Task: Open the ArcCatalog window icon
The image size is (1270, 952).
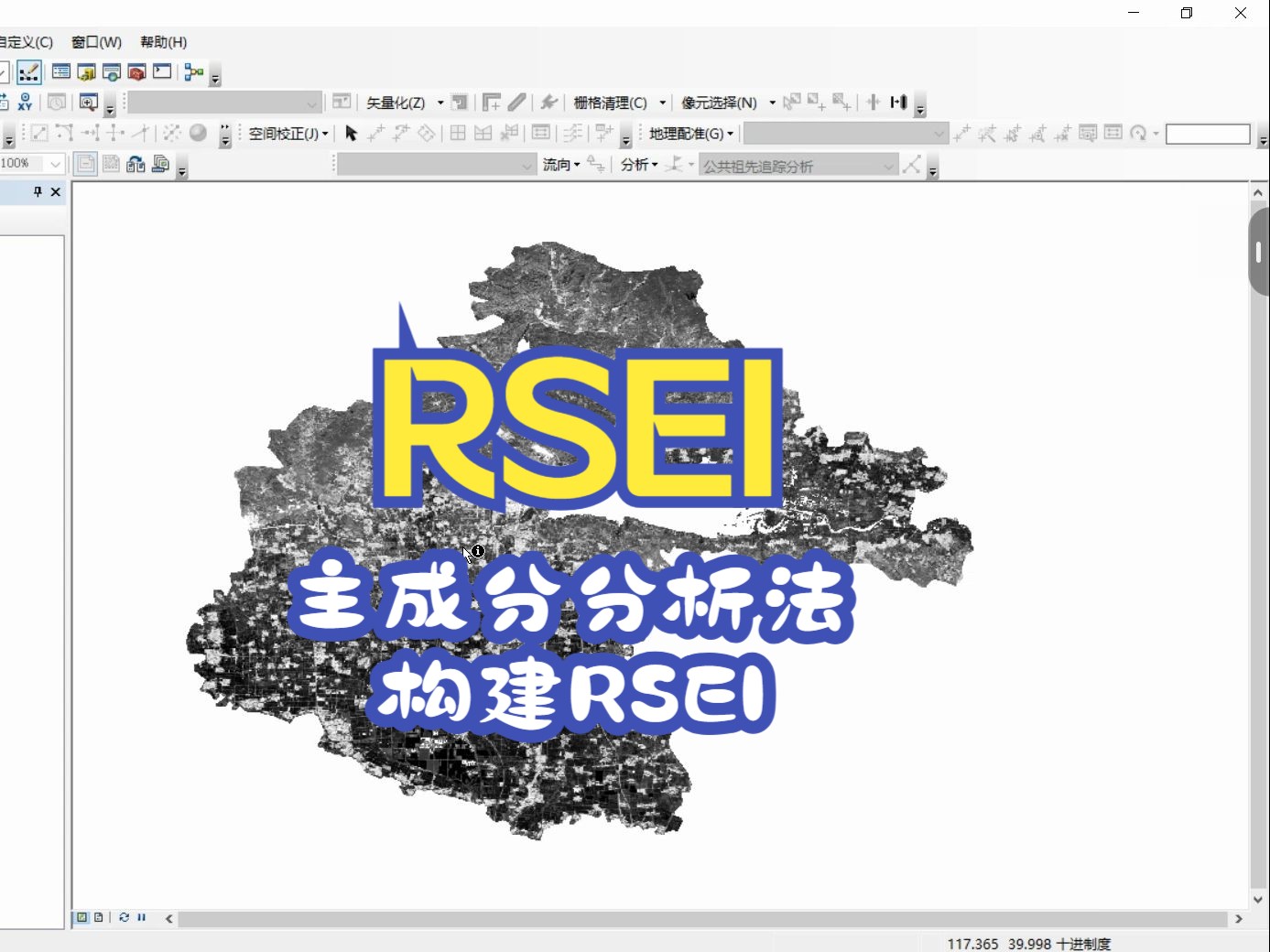Action: pos(86,71)
